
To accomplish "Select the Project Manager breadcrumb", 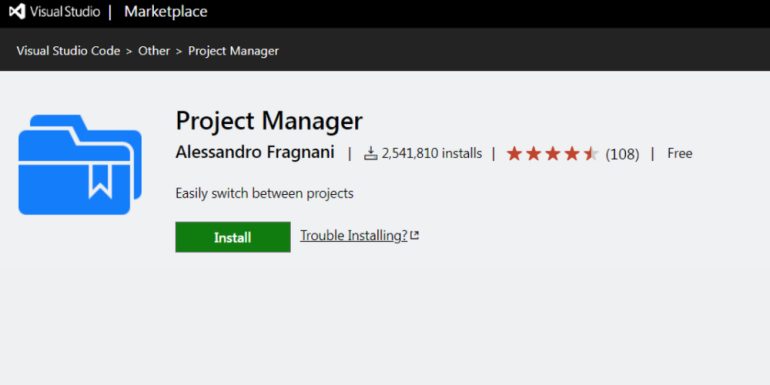I will [233, 51].
